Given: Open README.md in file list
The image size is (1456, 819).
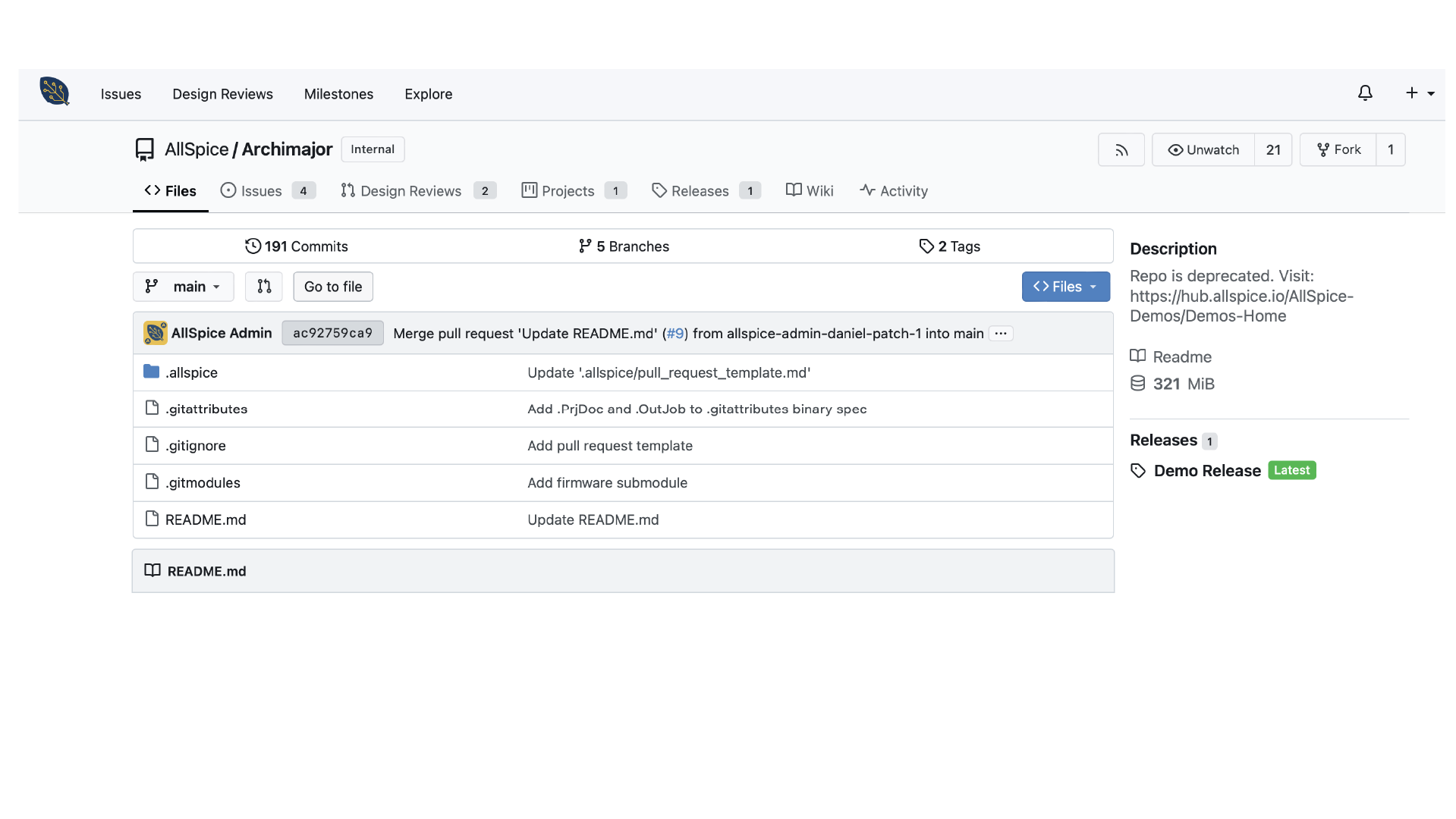Looking at the screenshot, I should pos(206,519).
